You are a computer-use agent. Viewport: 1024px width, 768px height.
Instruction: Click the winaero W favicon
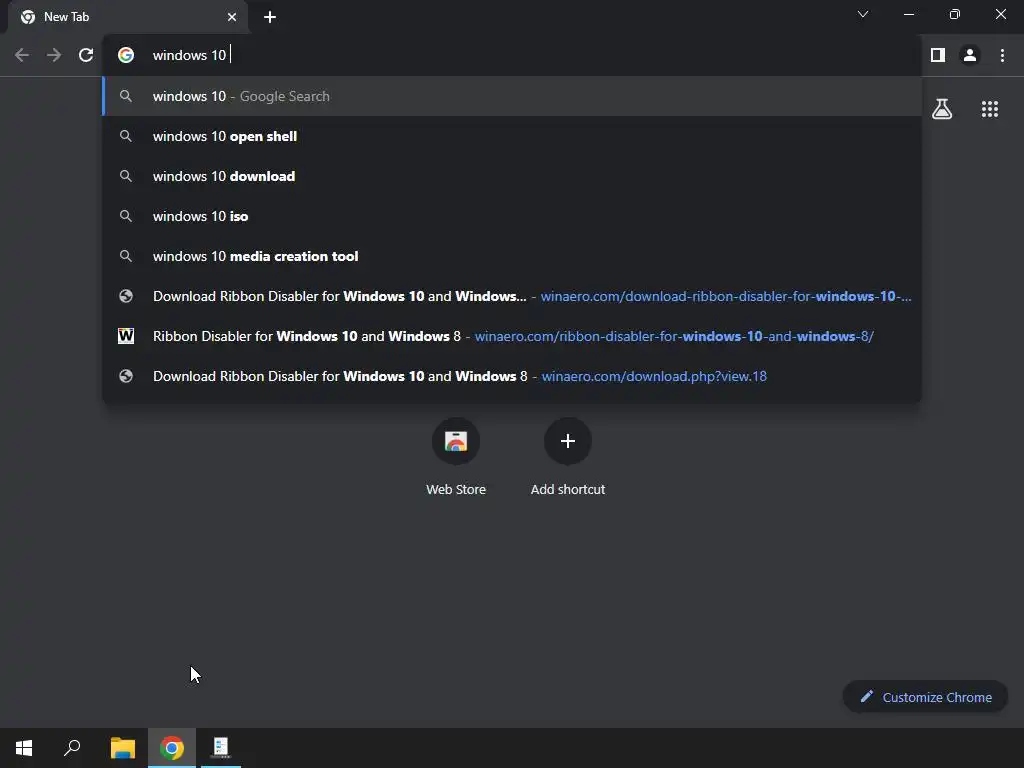(x=126, y=336)
